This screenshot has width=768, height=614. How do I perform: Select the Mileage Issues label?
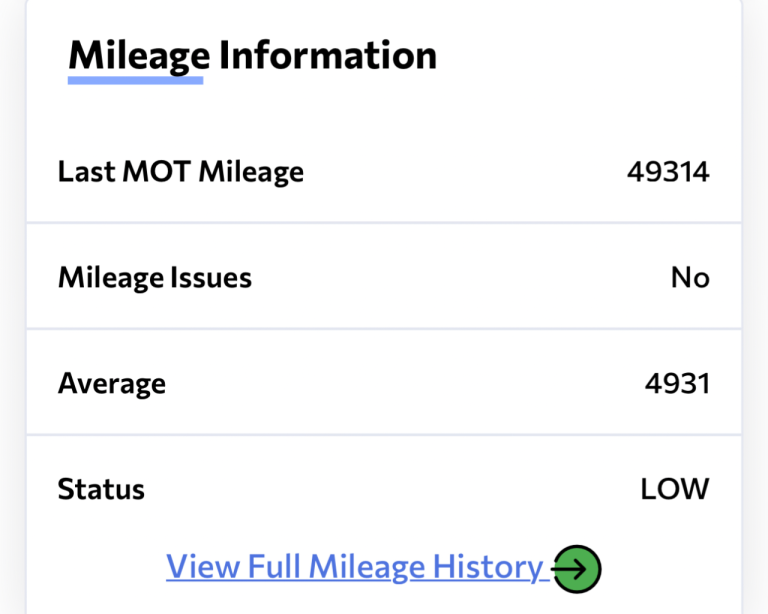click(x=155, y=277)
